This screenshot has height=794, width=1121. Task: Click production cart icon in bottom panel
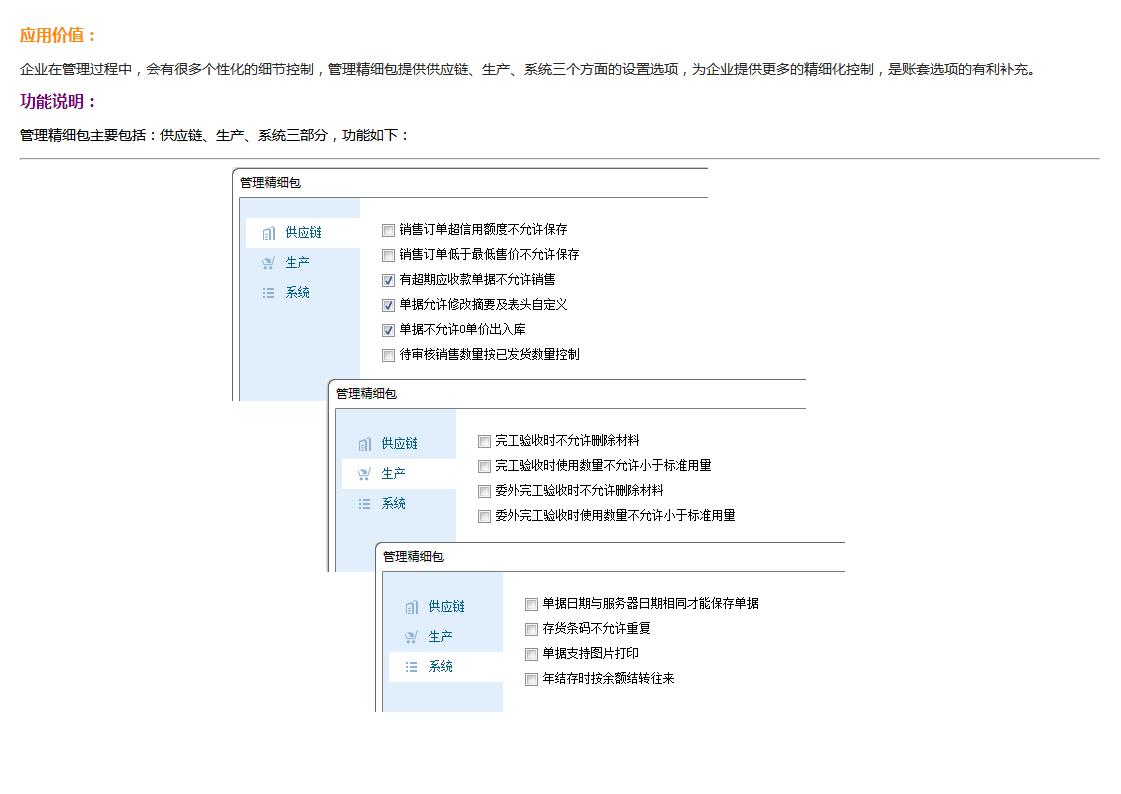click(412, 637)
